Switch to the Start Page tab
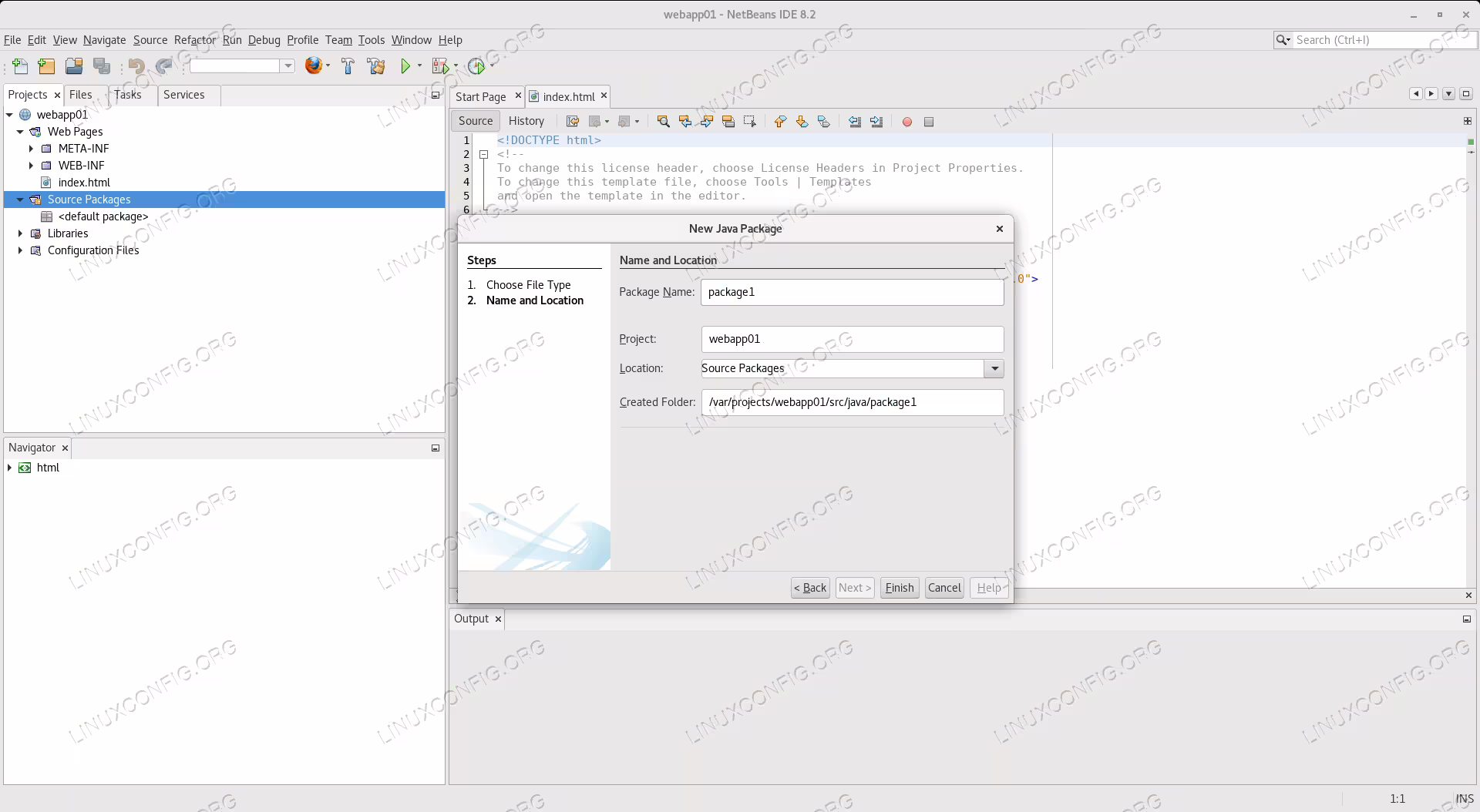1480x812 pixels. pyautogui.click(x=480, y=96)
